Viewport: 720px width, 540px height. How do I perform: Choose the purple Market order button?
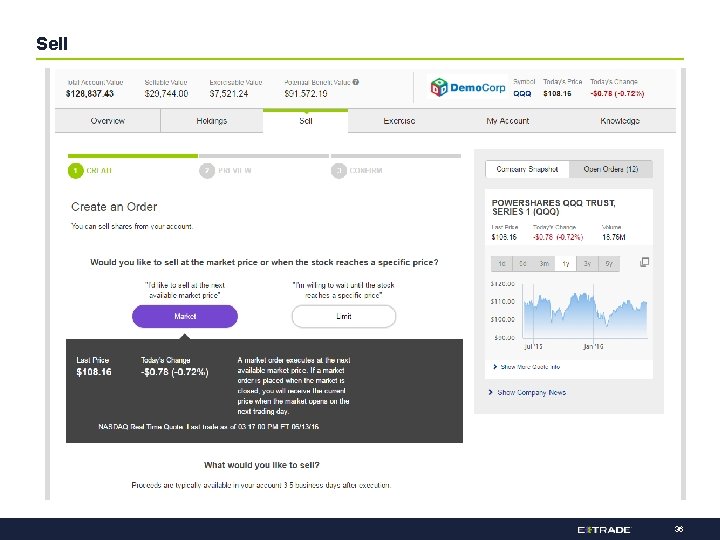(x=185, y=316)
